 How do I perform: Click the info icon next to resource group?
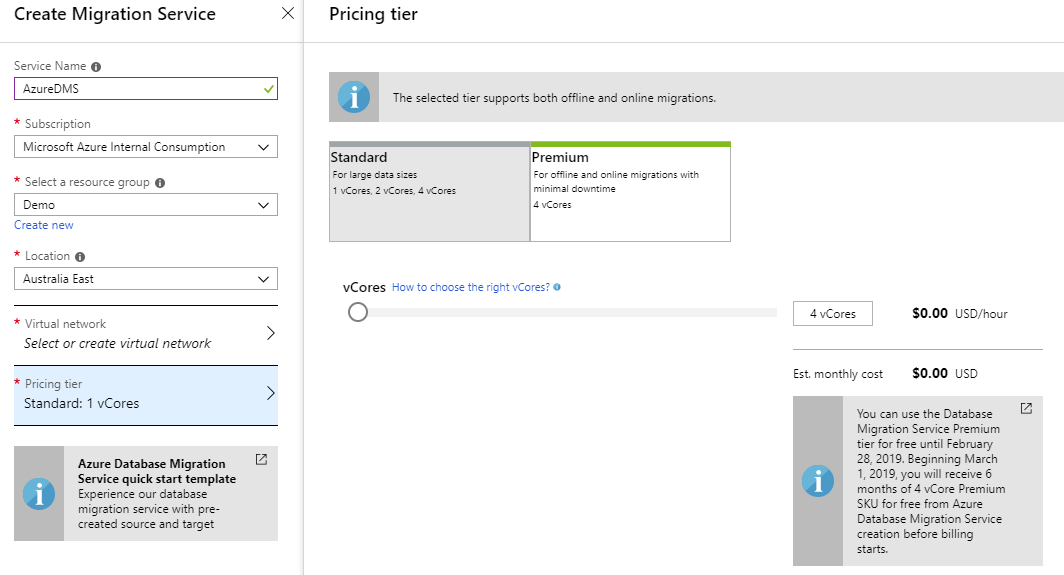[x=160, y=183]
